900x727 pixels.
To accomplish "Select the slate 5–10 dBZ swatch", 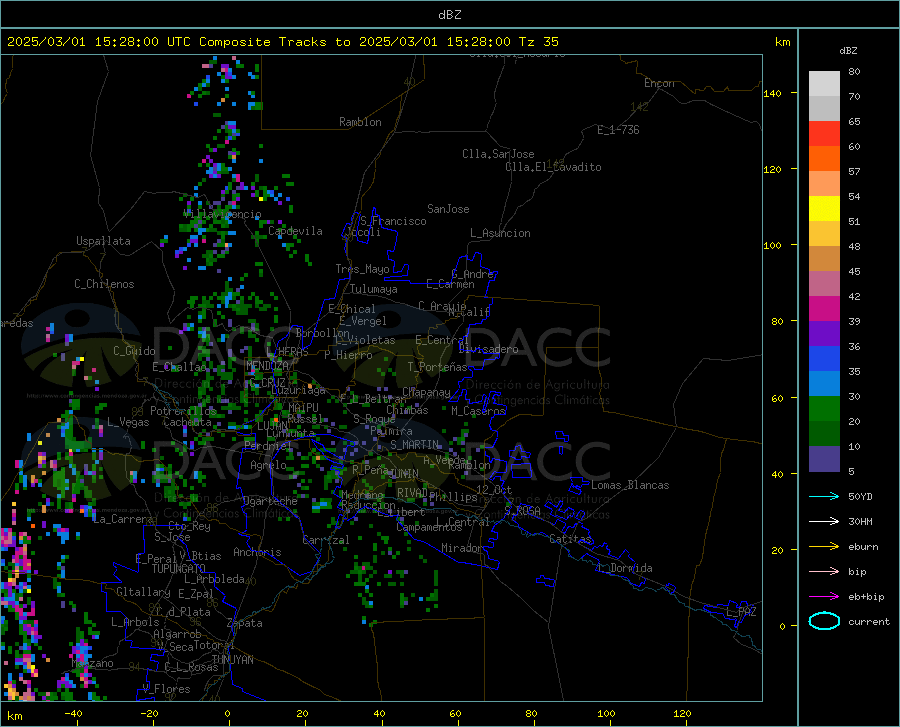I will point(824,459).
